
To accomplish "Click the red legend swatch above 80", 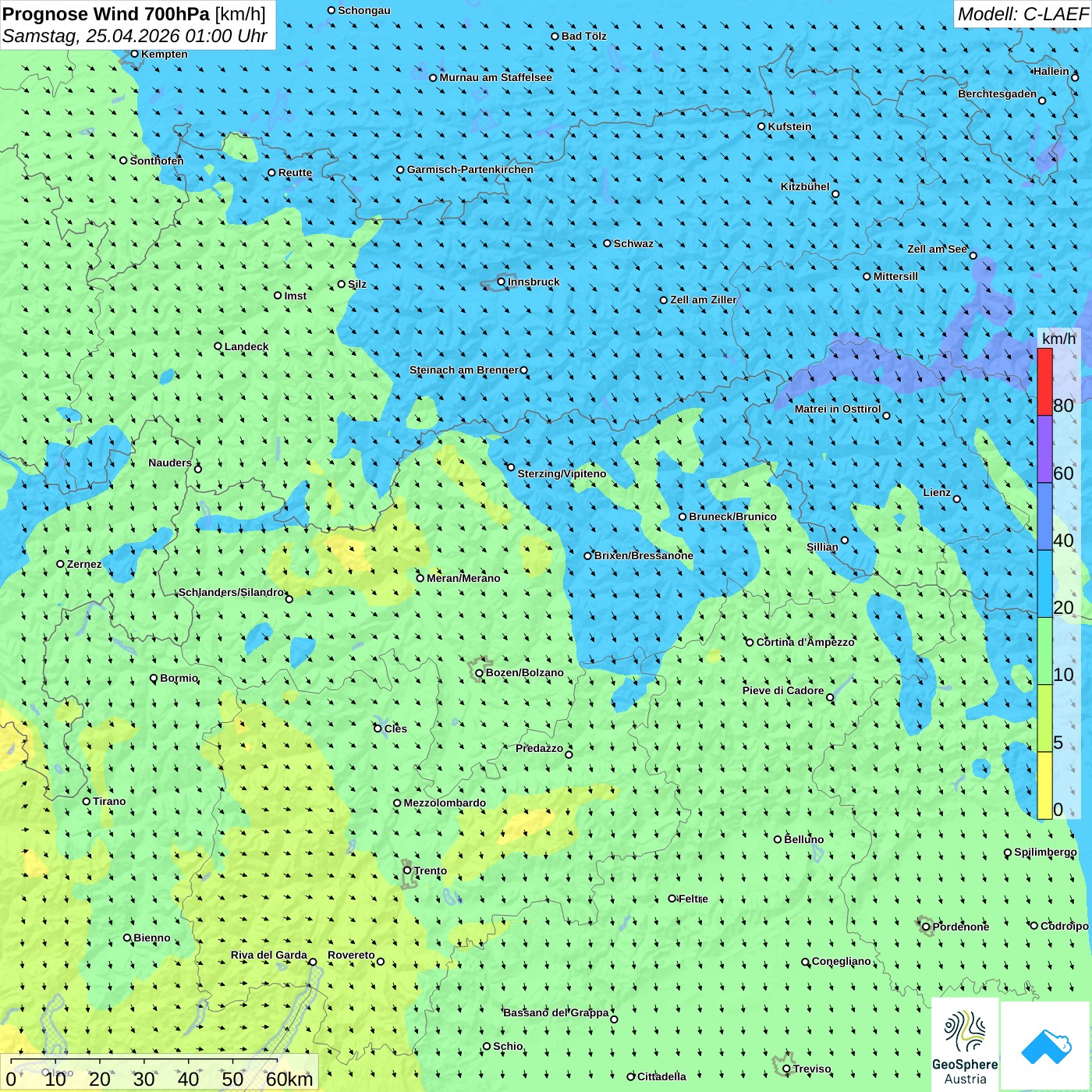I will [x=1044, y=381].
